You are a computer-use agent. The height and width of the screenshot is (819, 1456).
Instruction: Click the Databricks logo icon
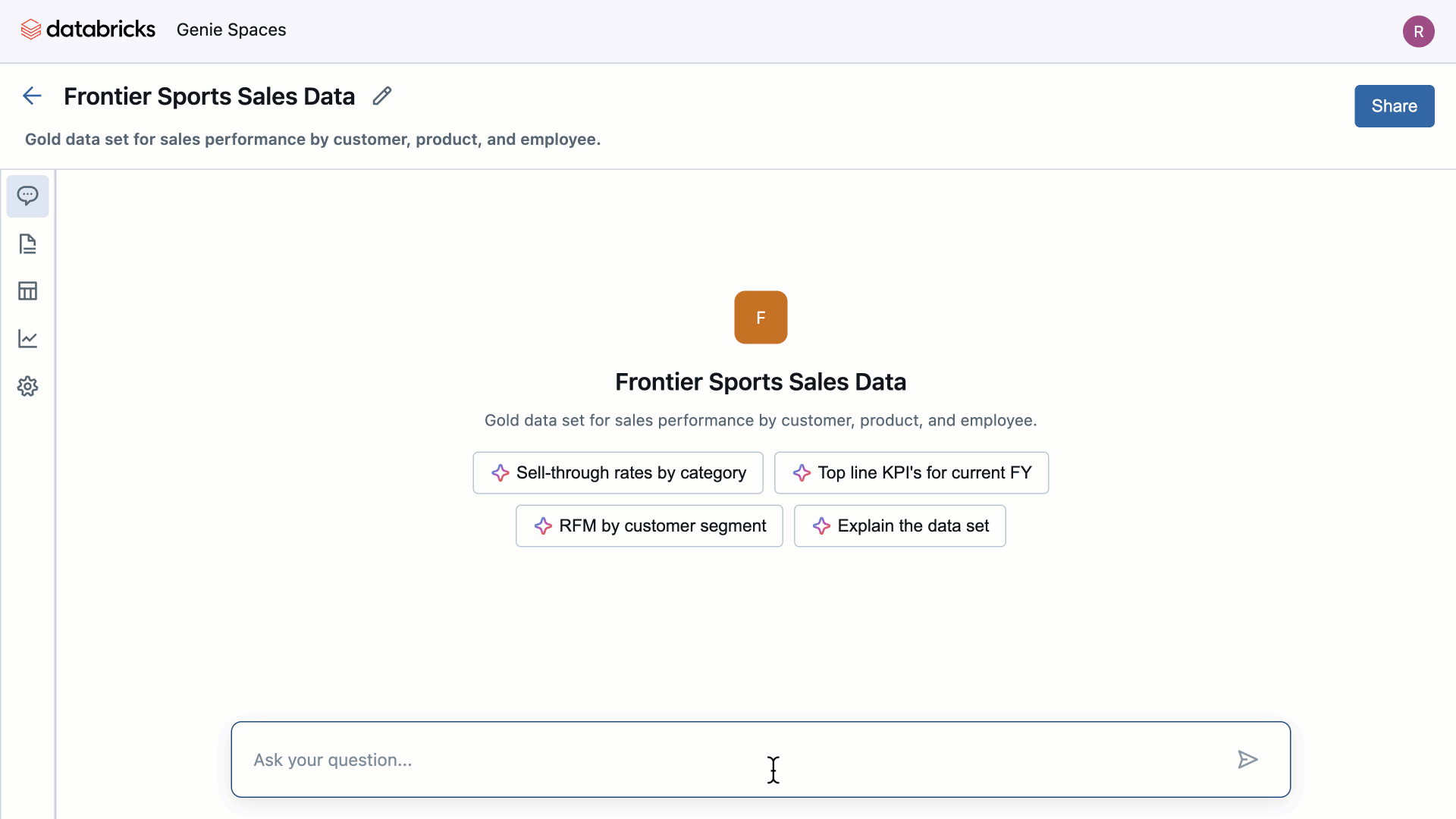click(x=32, y=30)
